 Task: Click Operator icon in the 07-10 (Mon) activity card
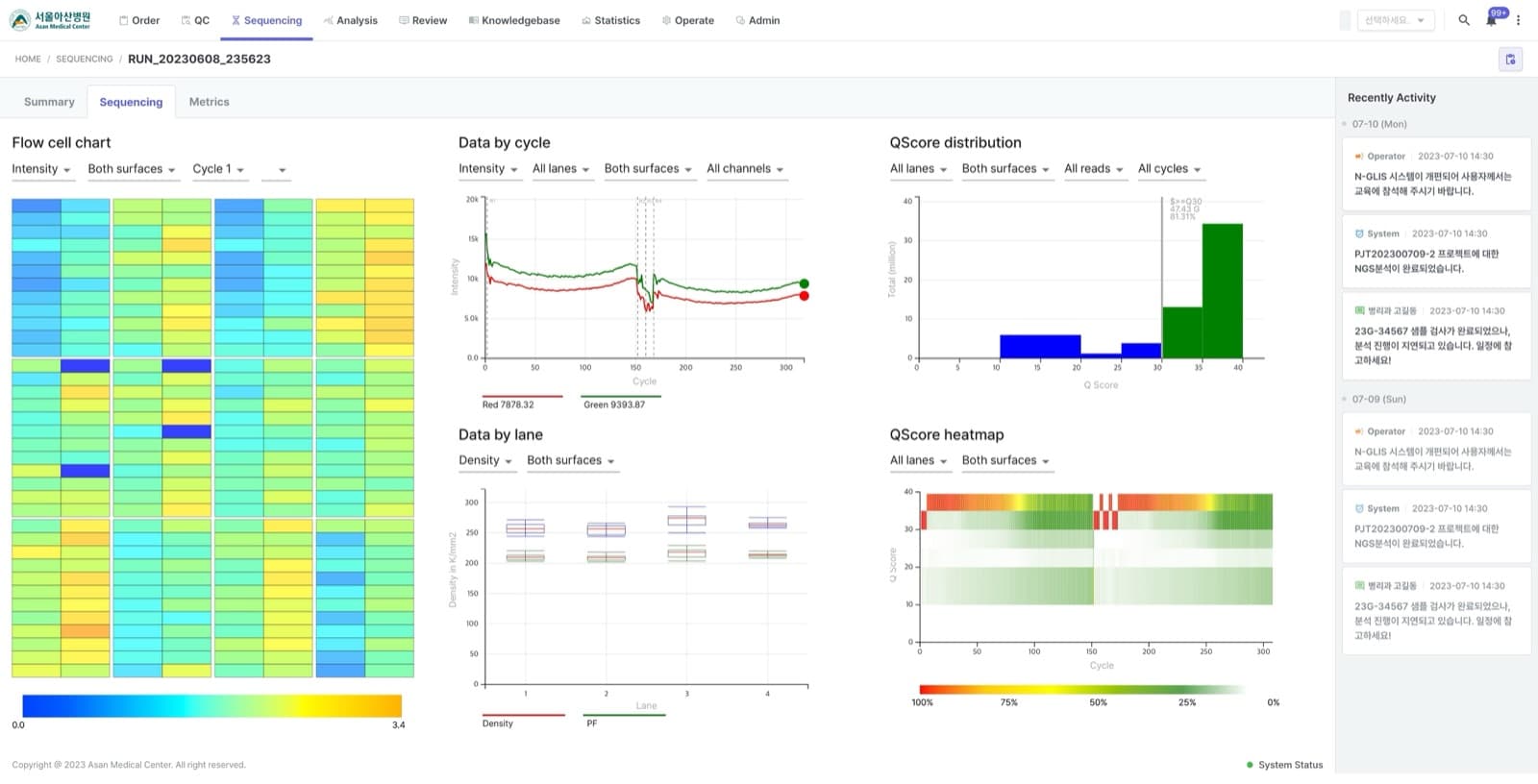(1359, 157)
